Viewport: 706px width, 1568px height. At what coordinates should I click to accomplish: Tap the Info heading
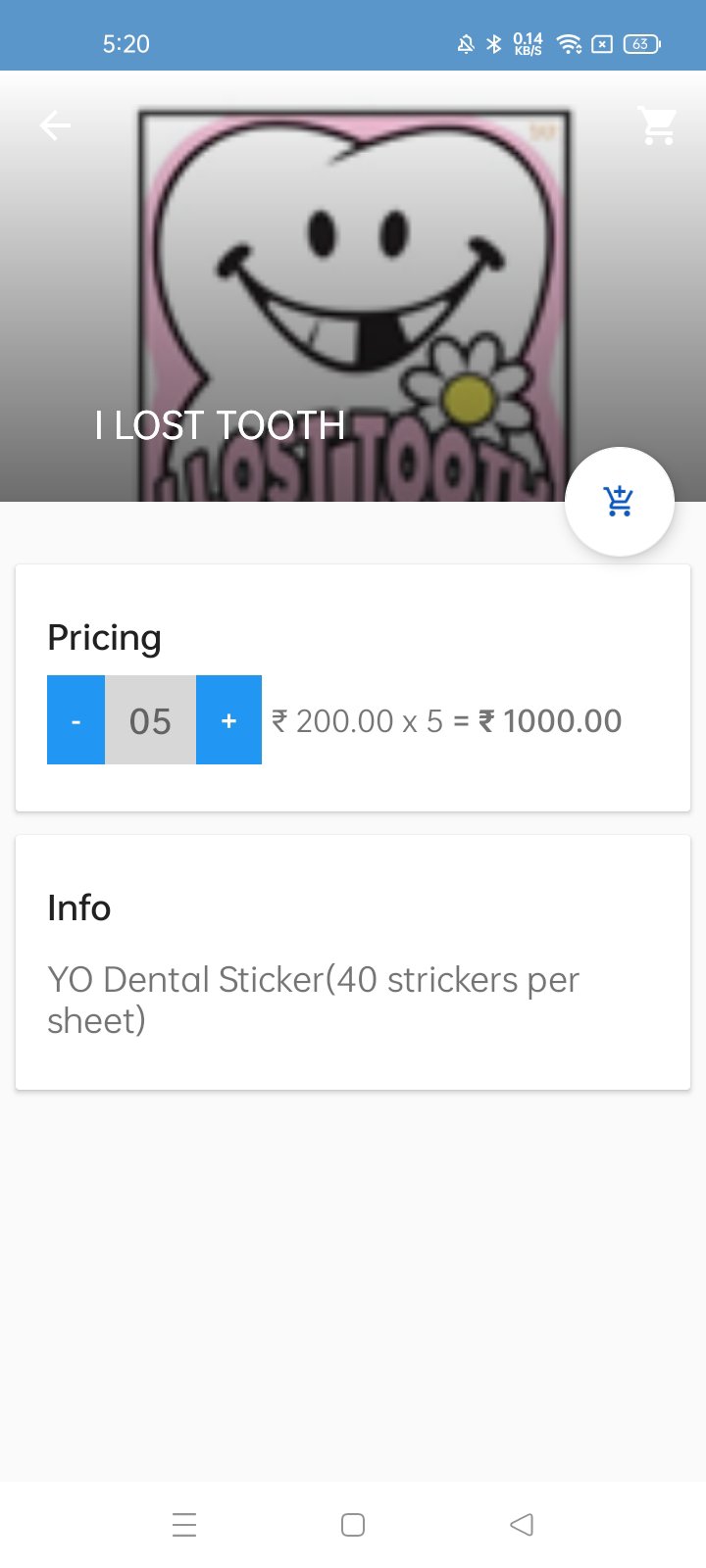click(x=78, y=908)
